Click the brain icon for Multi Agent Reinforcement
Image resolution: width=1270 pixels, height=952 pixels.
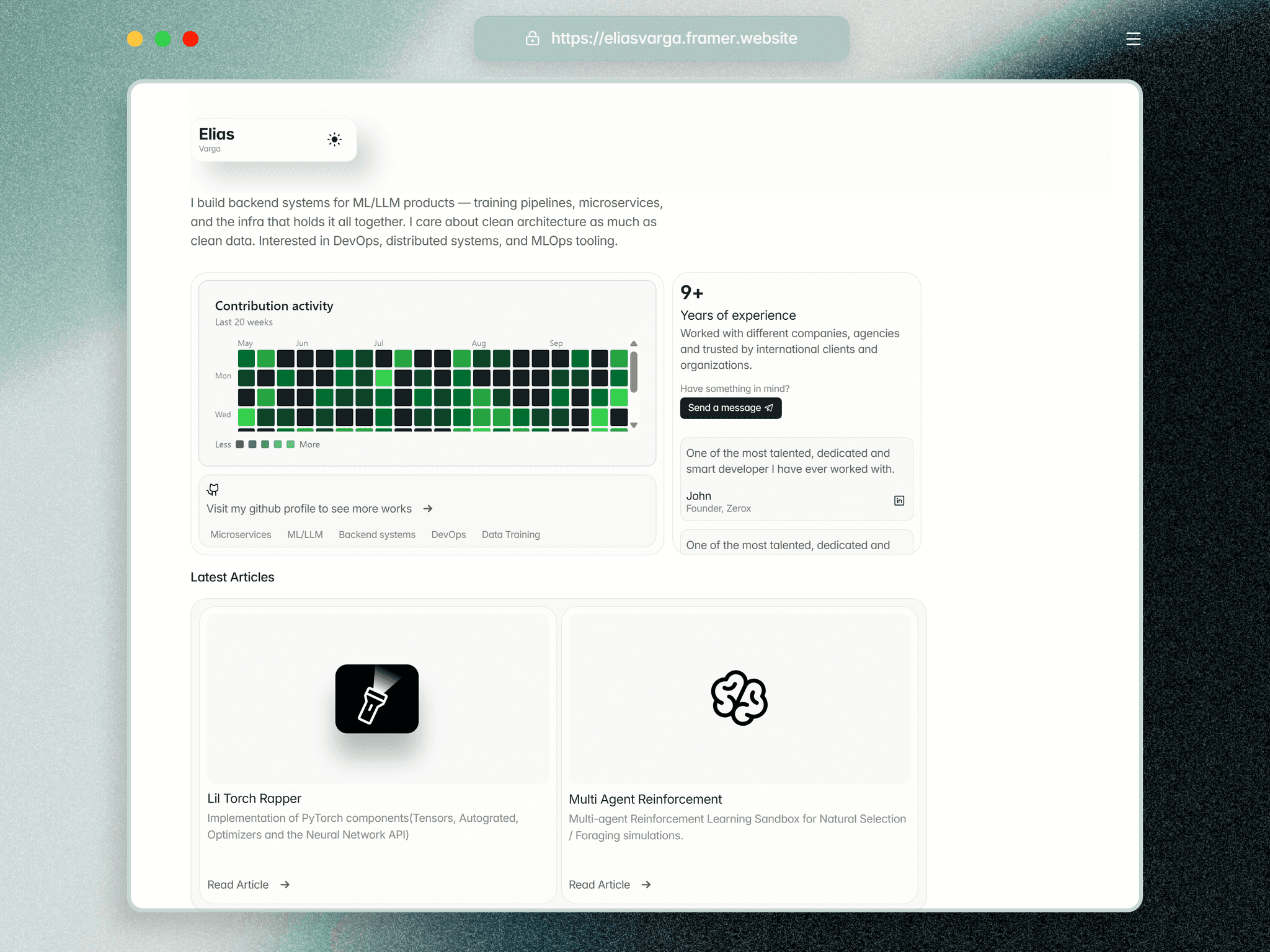739,698
